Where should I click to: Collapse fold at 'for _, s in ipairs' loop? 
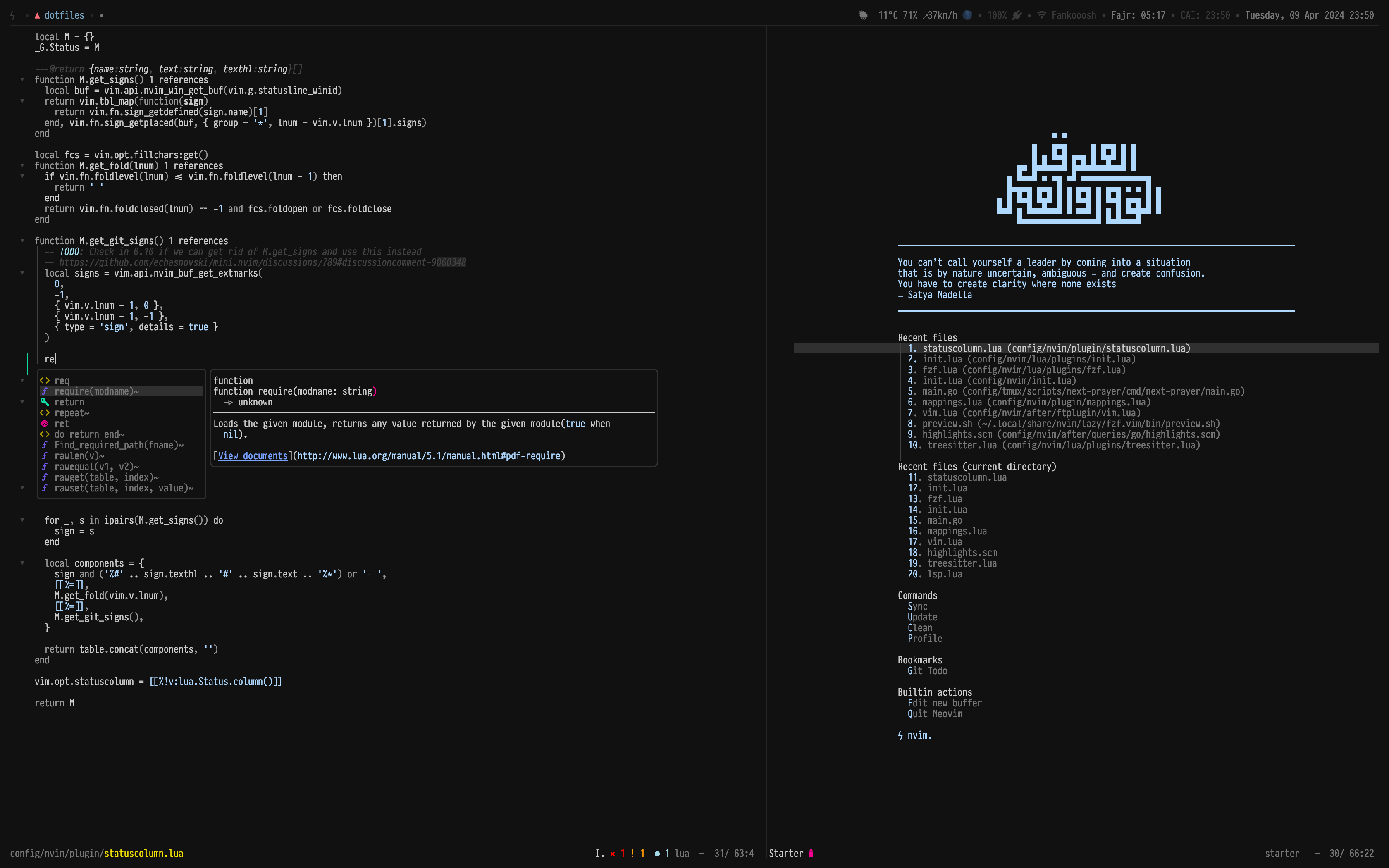pyautogui.click(x=22, y=520)
